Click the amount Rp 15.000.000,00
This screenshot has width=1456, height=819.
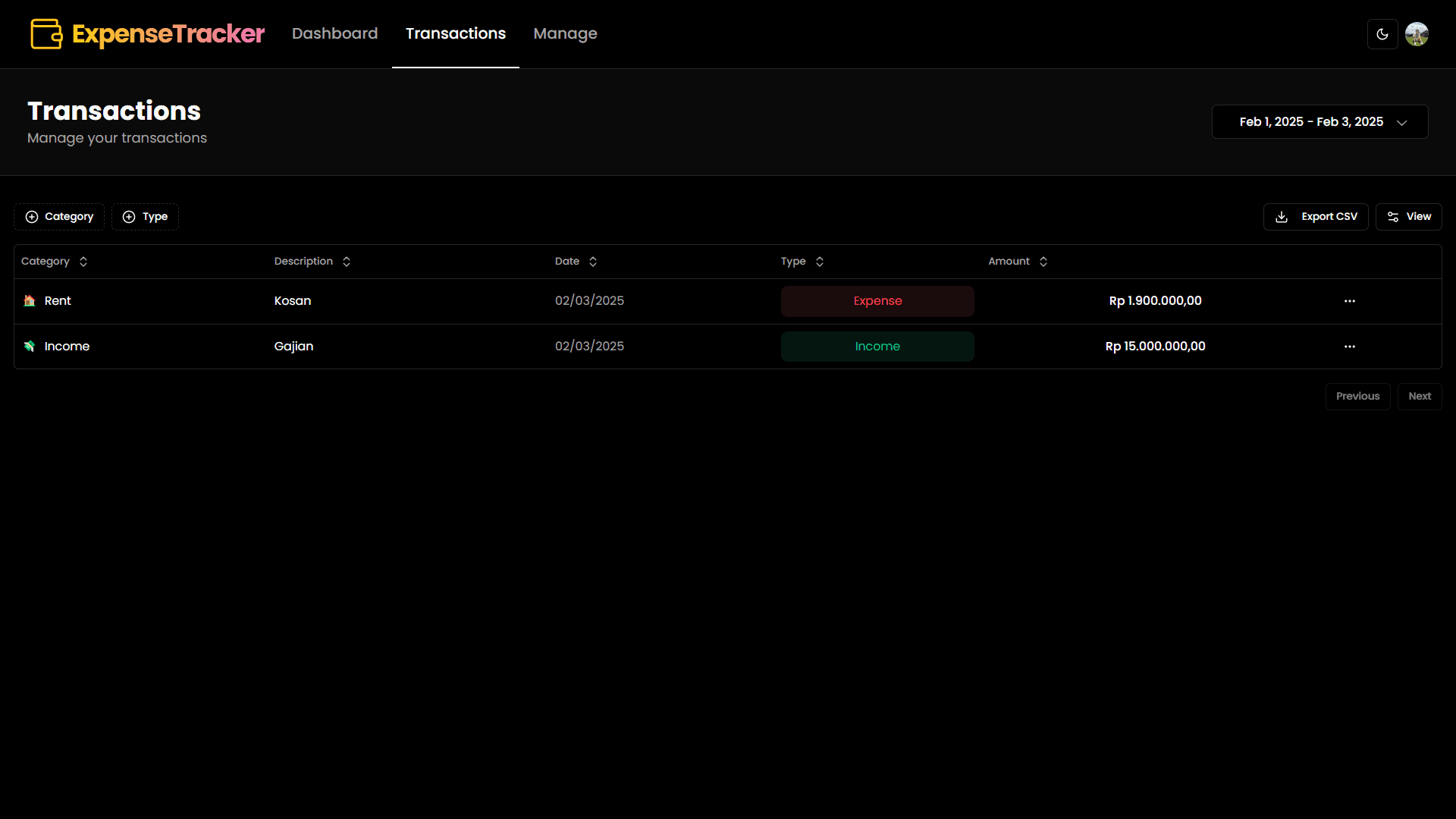[x=1155, y=347]
